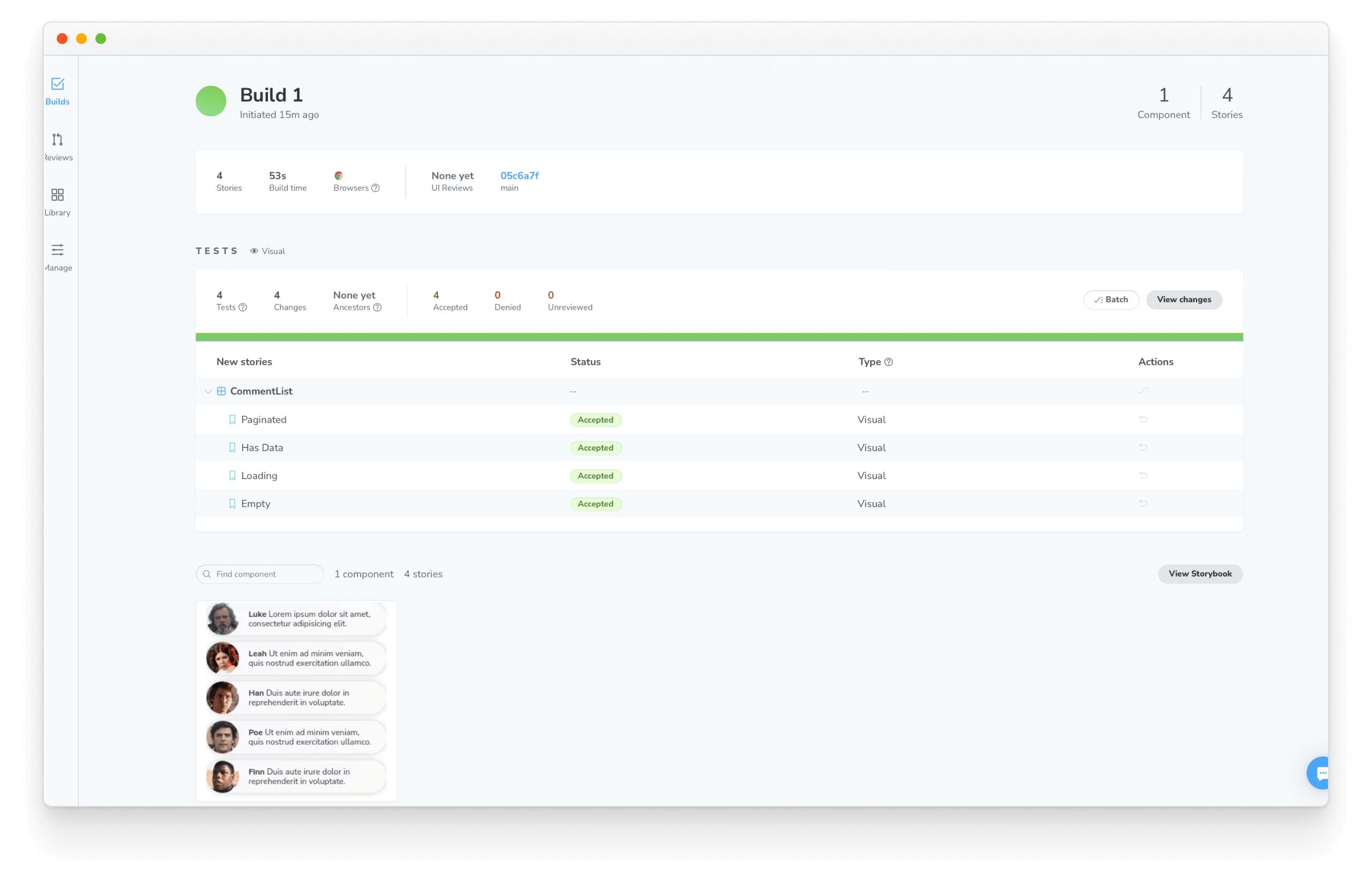This screenshot has height=882, width=1372.
Task: Click the View Storybook button
Action: 1200,573
